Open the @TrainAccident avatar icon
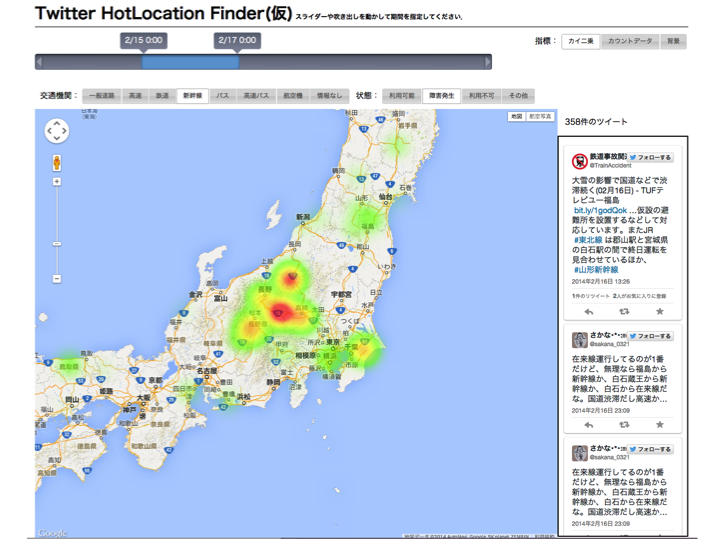This screenshot has width=720, height=540. [580, 161]
